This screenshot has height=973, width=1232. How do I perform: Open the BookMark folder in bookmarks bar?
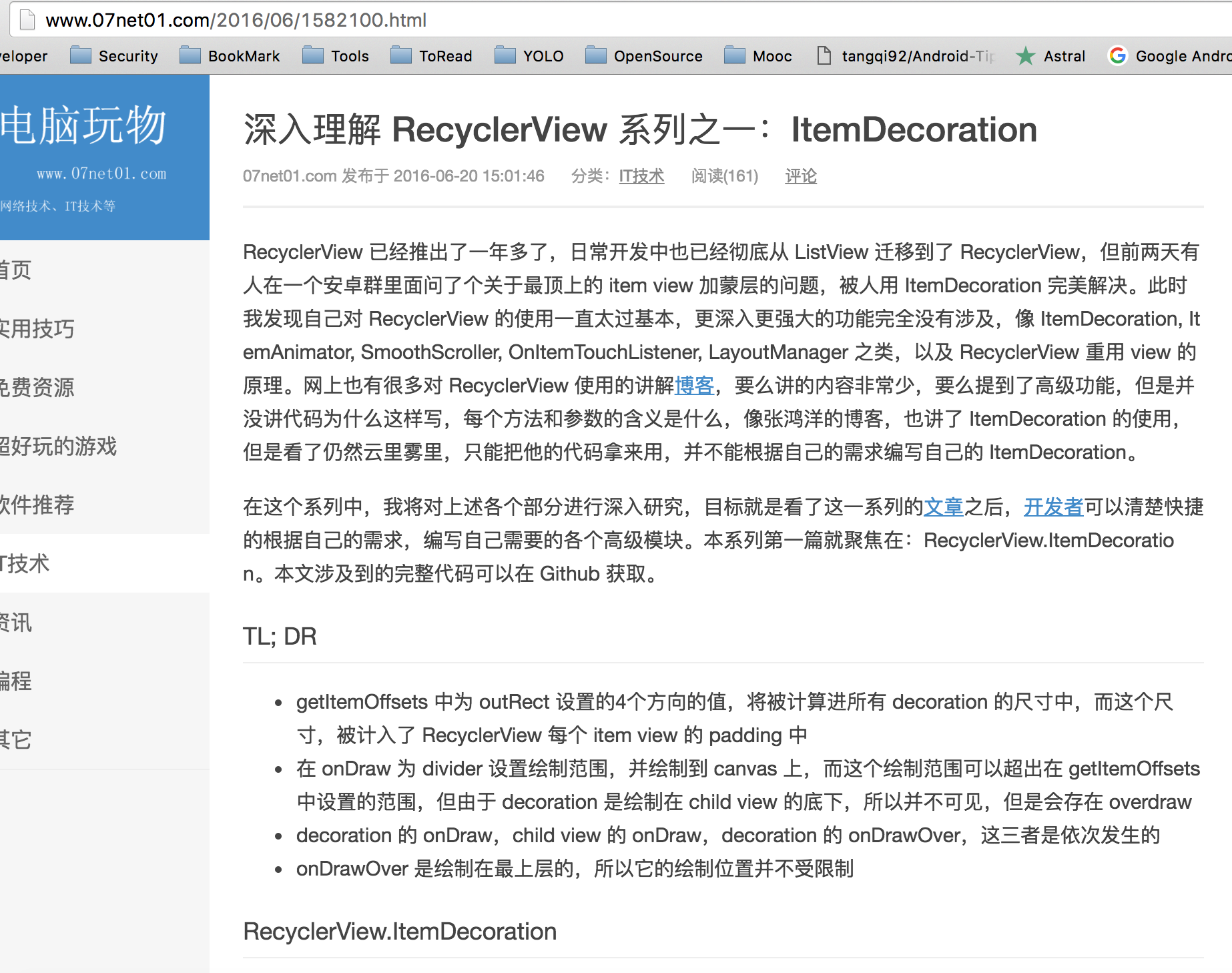click(x=230, y=56)
